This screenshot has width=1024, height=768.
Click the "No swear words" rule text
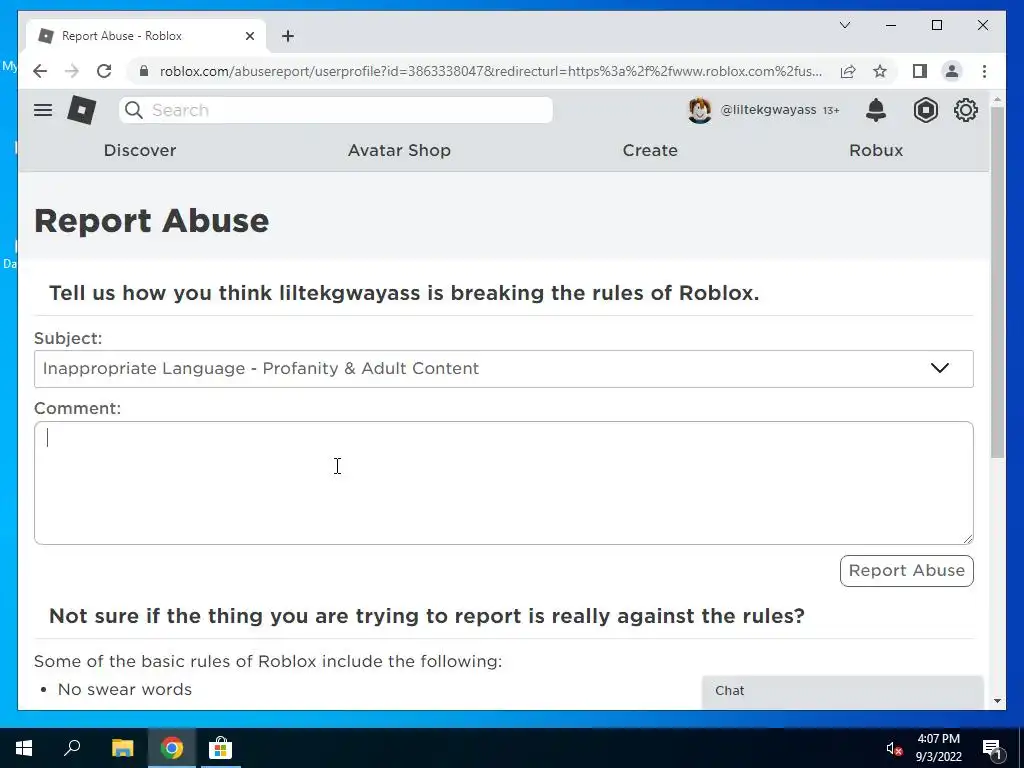click(125, 690)
